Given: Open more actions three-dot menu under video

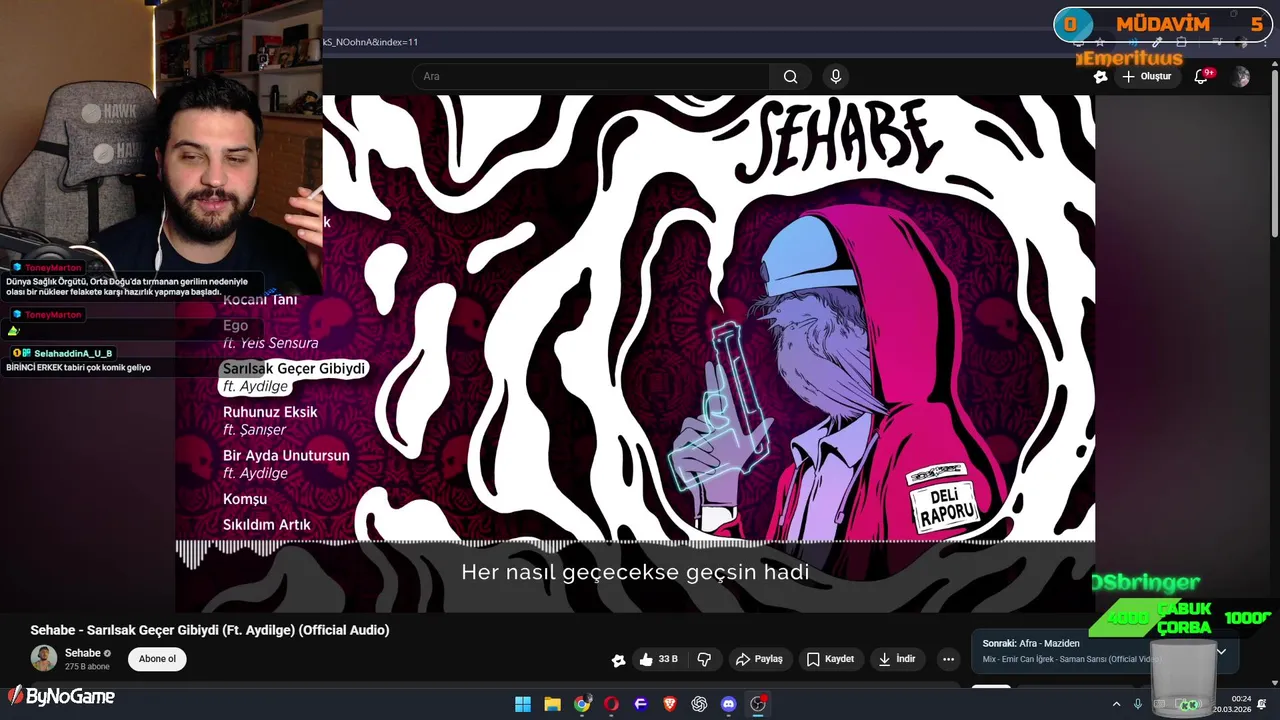Looking at the screenshot, I should tap(948, 659).
